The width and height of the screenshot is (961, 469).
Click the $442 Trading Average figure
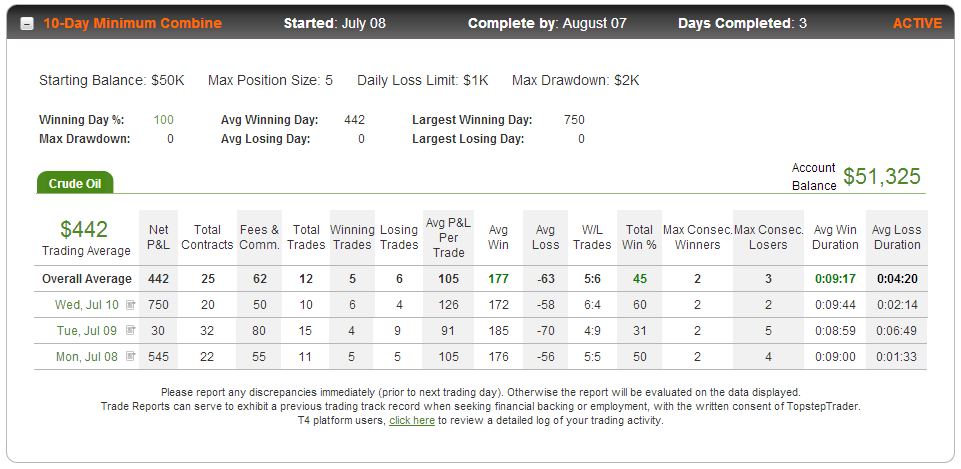point(84,229)
